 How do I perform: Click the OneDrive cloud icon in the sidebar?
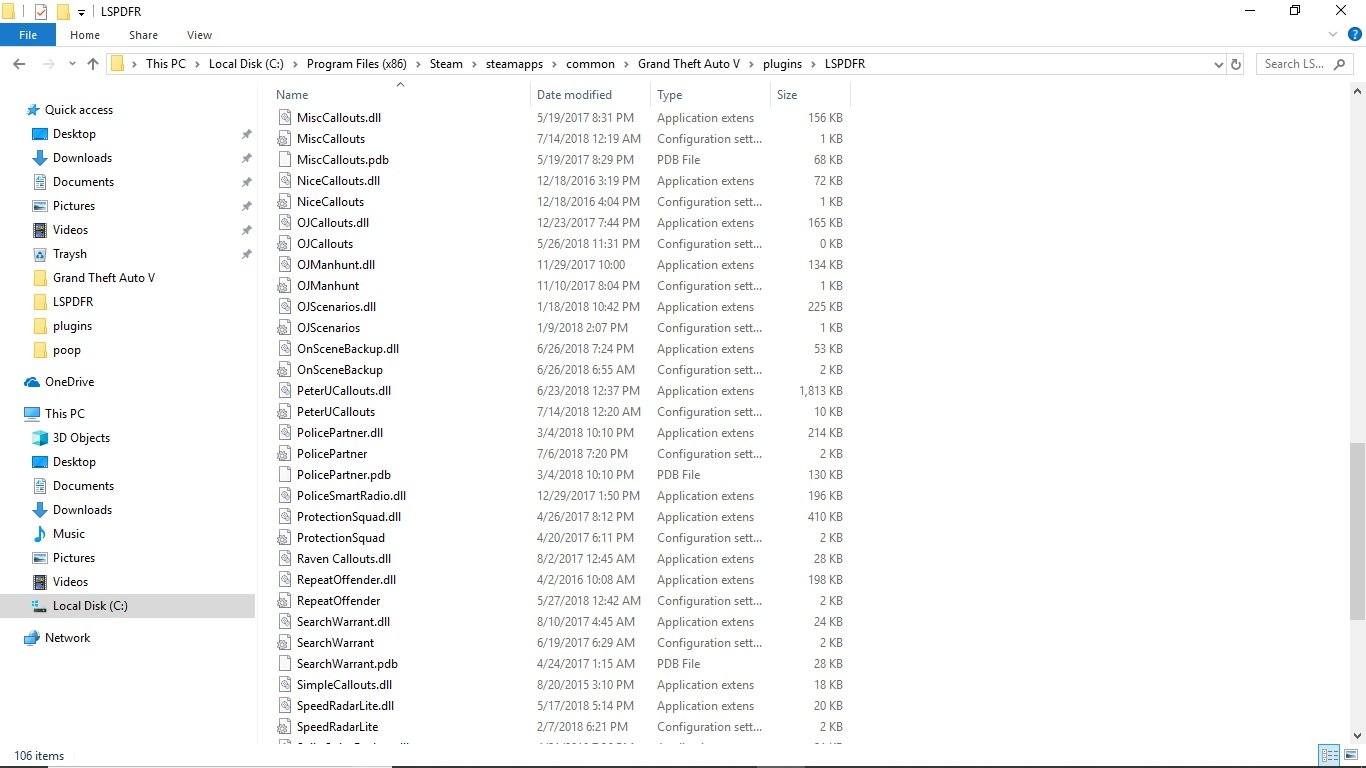pos(32,382)
